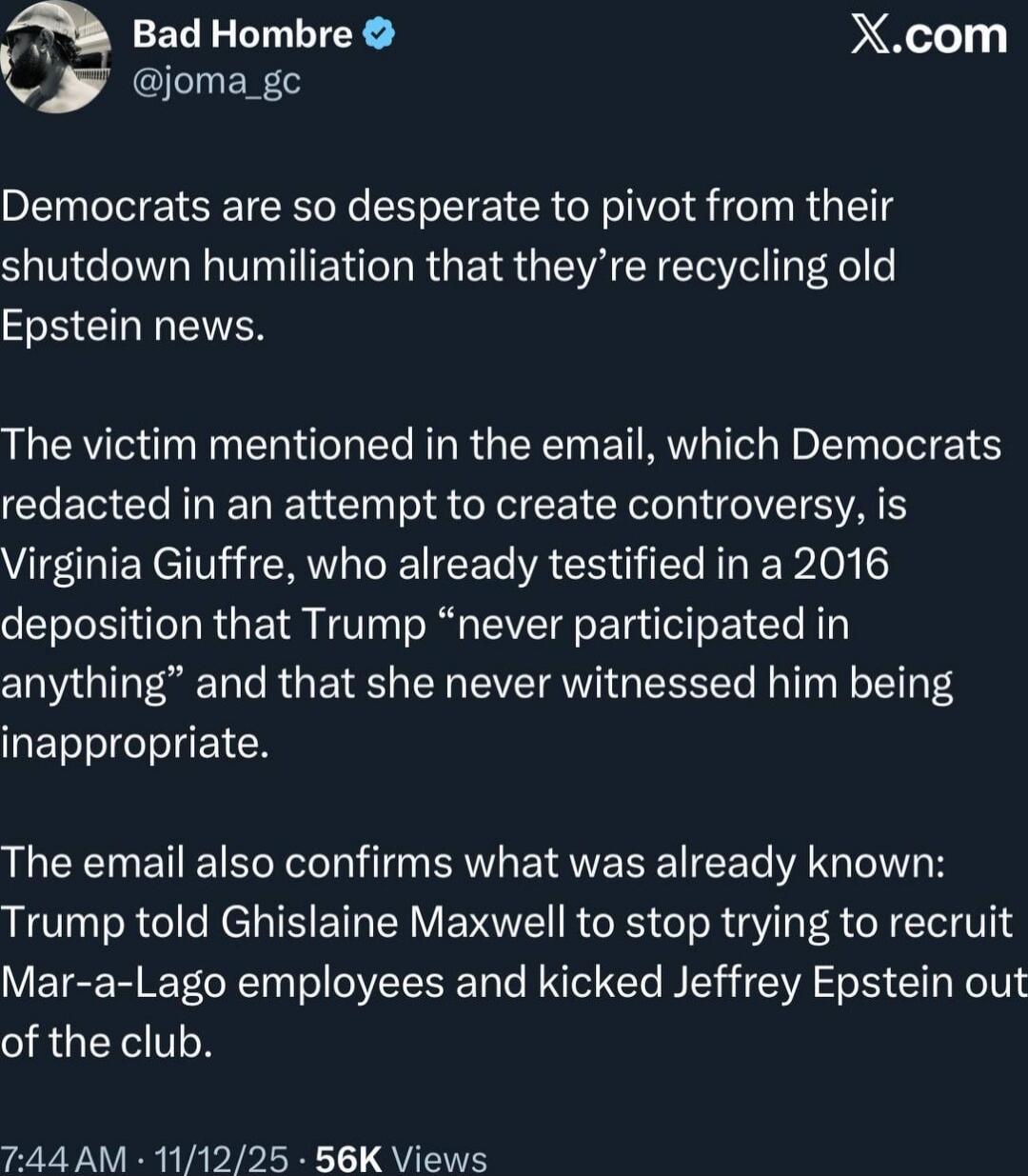1028x1176 pixels.
Task: Click the verified checkmark to see verification info
Action: 379,33
